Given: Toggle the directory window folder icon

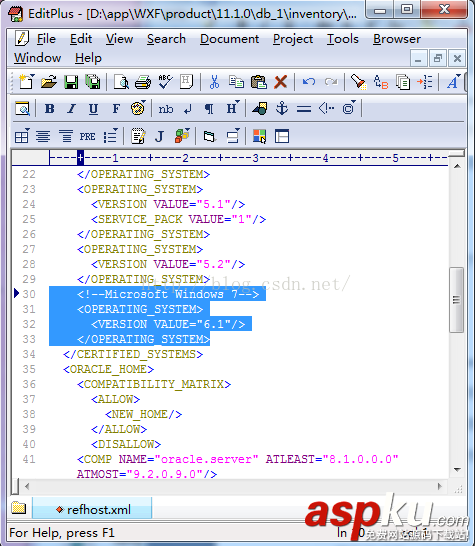Looking at the screenshot, I should [x=18, y=508].
